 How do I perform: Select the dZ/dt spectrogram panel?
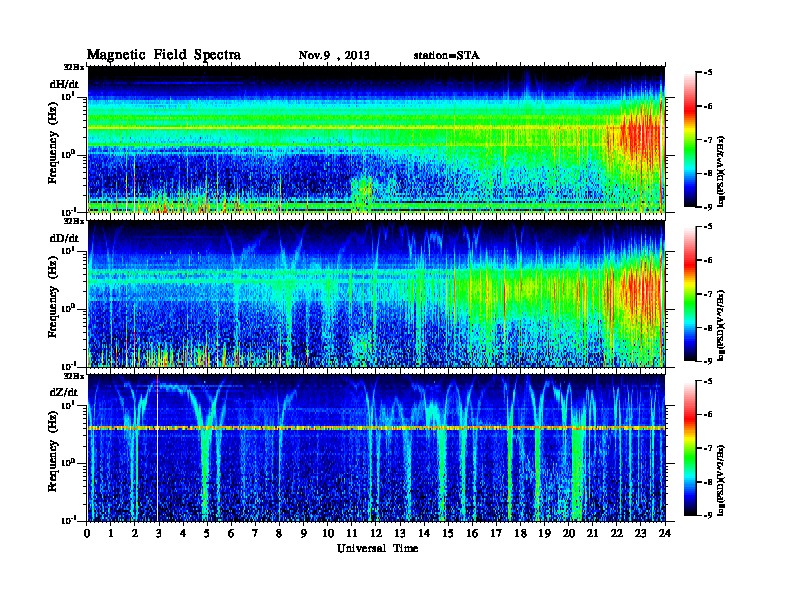click(376, 448)
